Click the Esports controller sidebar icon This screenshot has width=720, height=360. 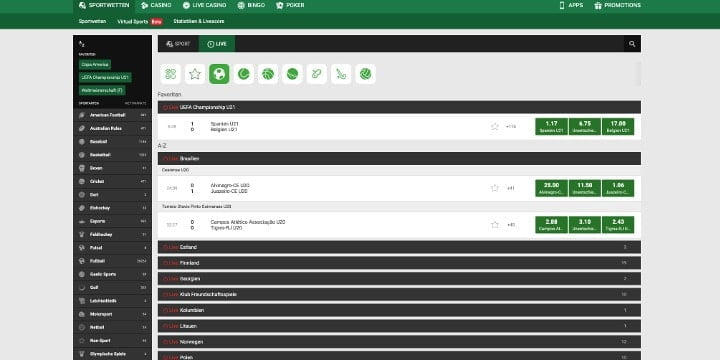tap(82, 221)
